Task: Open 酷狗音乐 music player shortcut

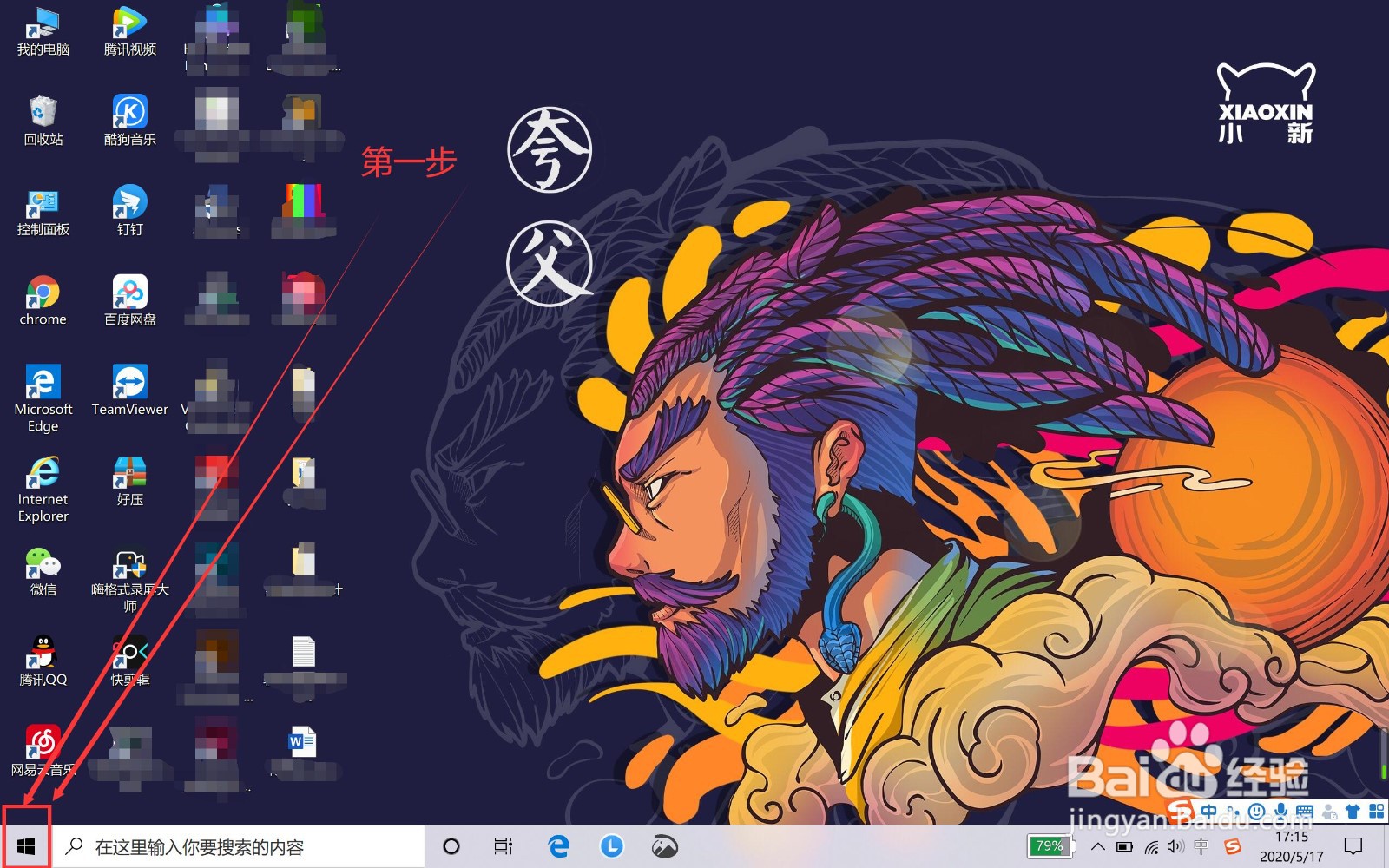Action: [x=129, y=121]
